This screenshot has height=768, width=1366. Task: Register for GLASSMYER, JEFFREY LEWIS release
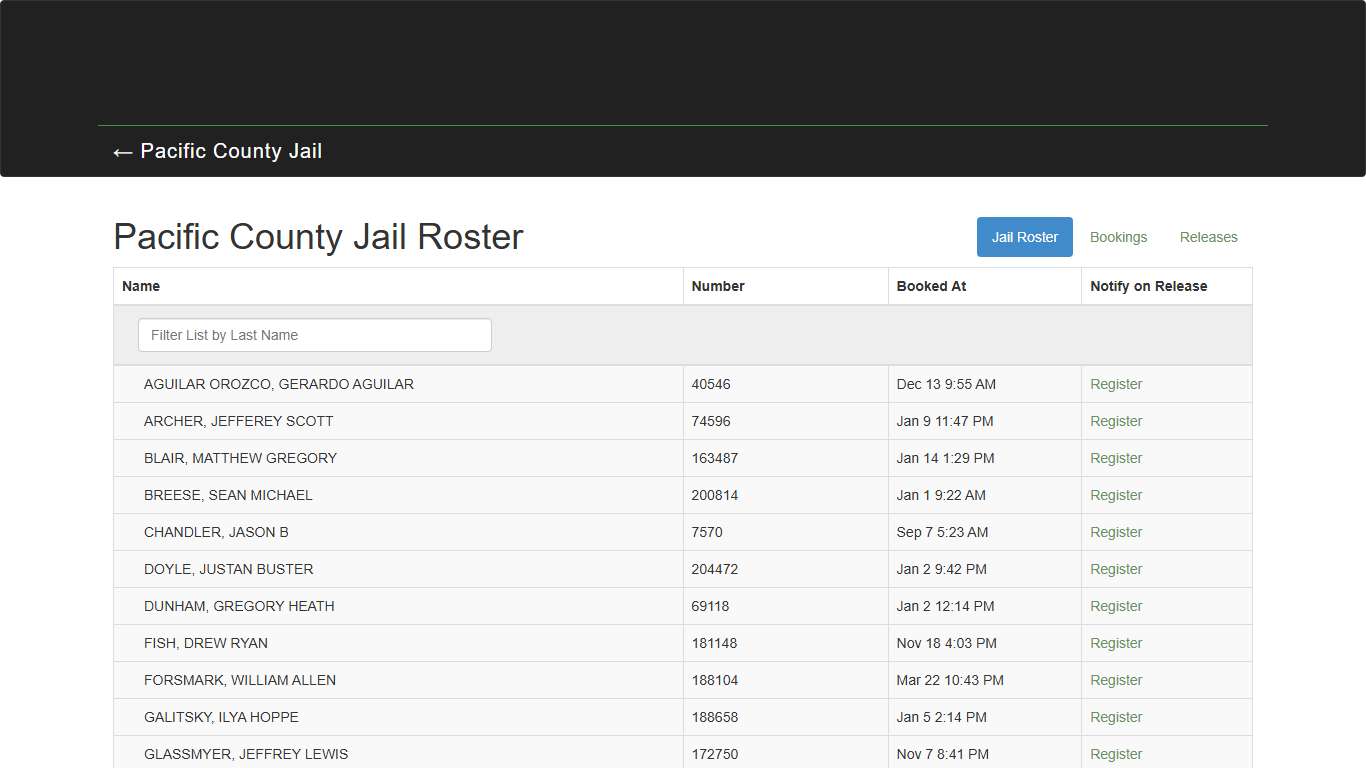tap(1116, 754)
